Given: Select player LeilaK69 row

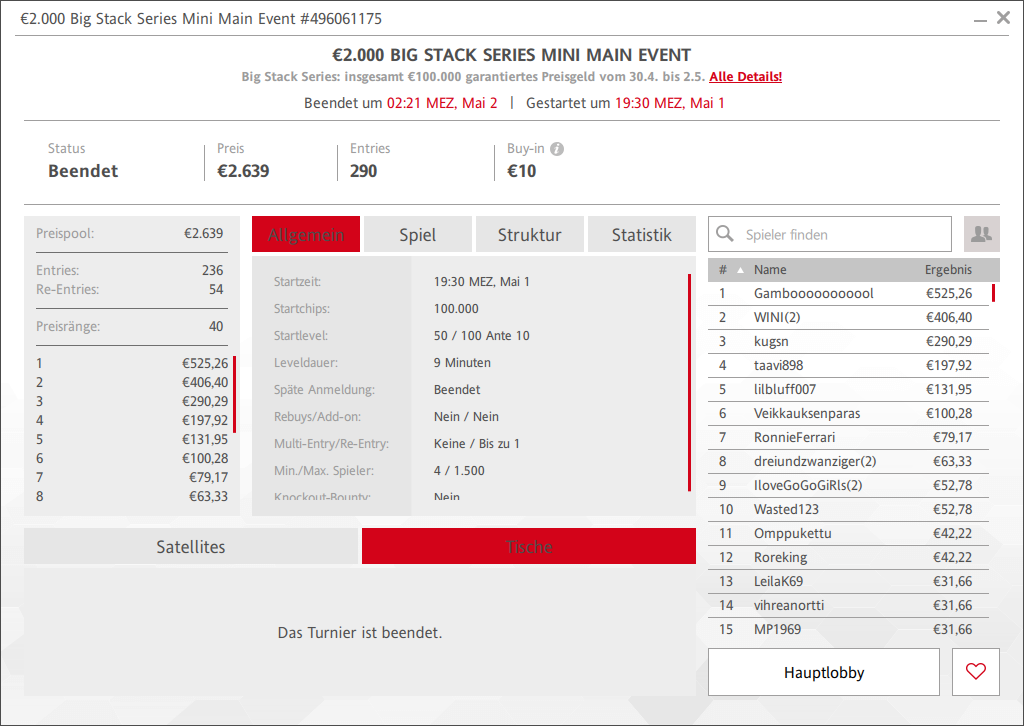Looking at the screenshot, I should click(848, 581).
